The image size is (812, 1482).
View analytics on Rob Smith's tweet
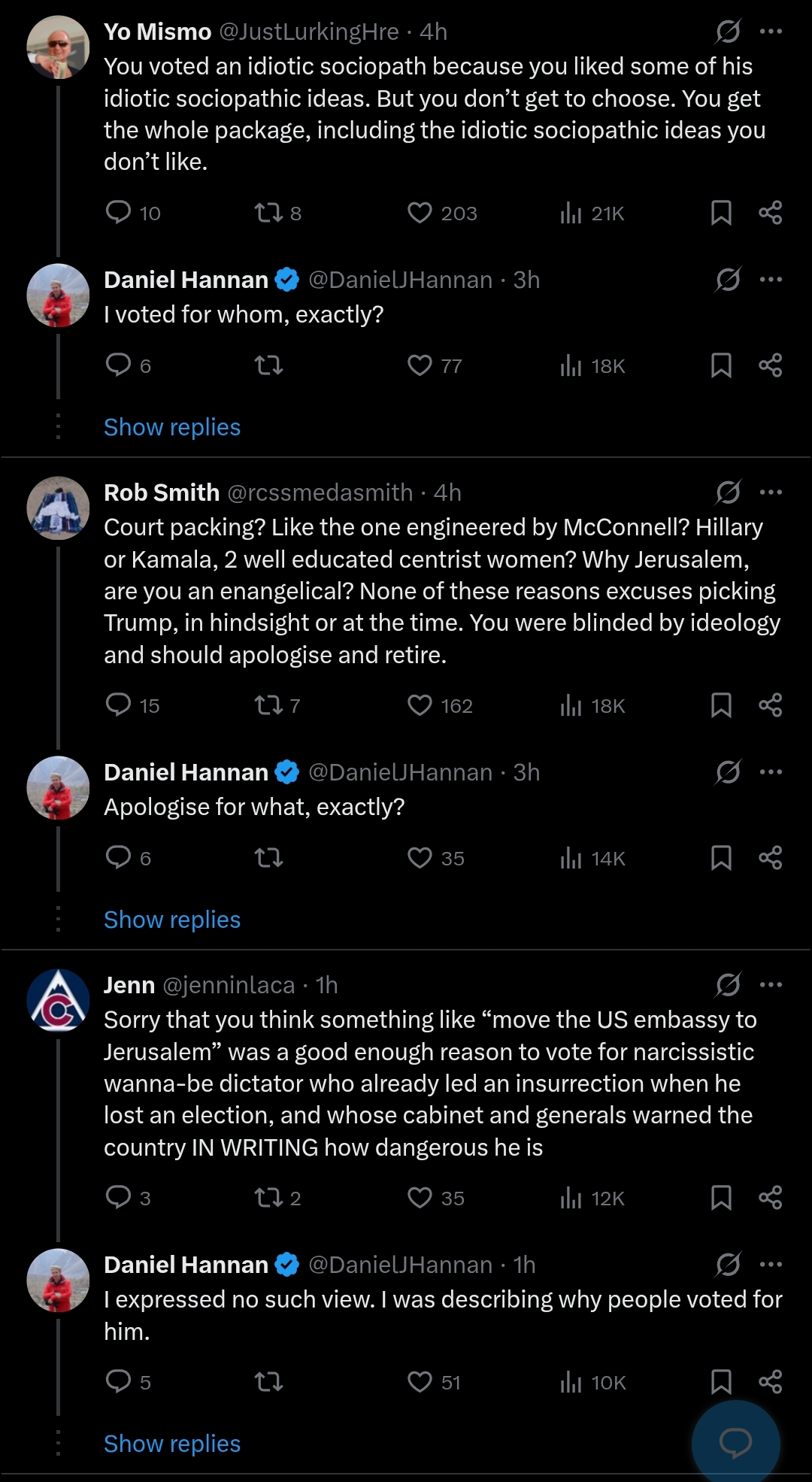(571, 705)
